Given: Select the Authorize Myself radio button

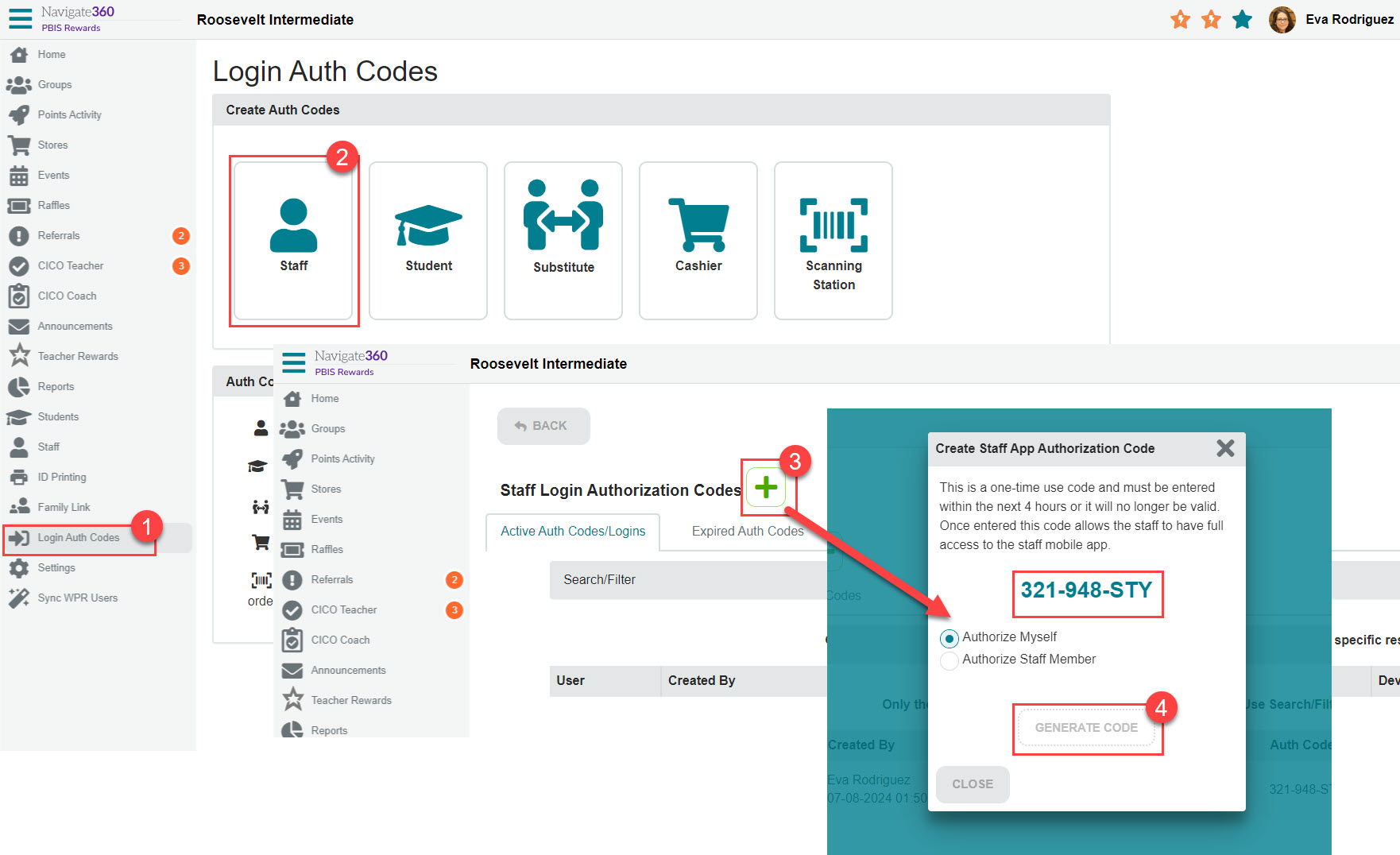Looking at the screenshot, I should (949, 636).
